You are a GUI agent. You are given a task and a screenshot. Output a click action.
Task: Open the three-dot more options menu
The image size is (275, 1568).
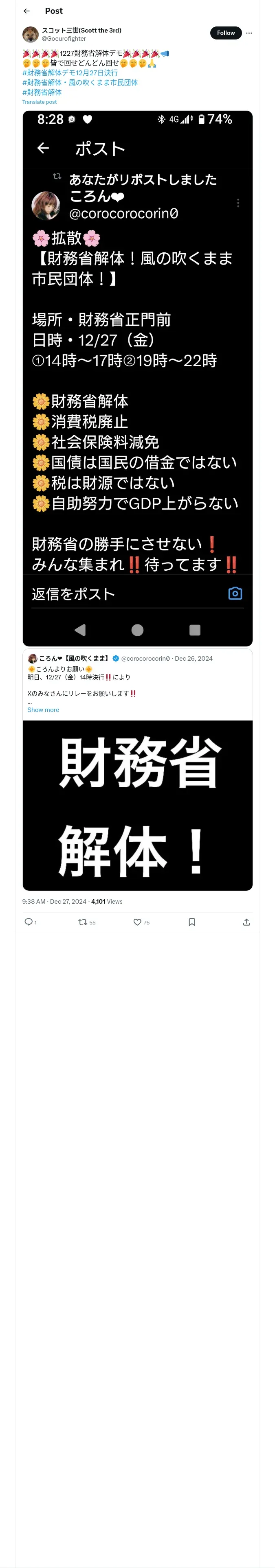[x=249, y=33]
